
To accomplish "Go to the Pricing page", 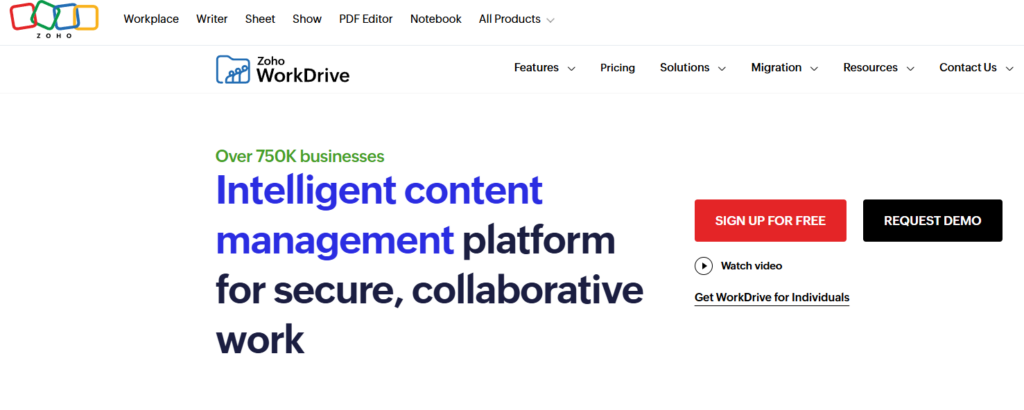I will coord(617,67).
